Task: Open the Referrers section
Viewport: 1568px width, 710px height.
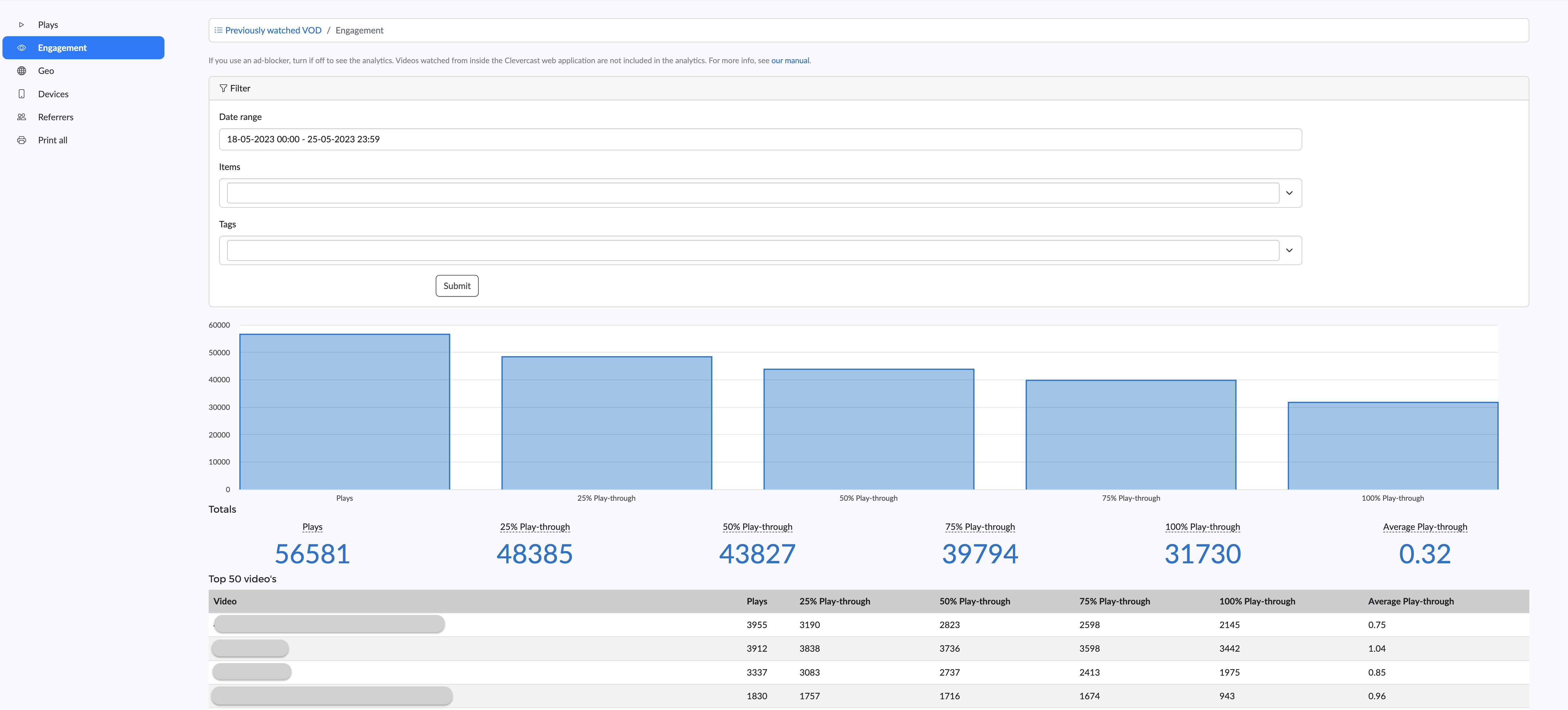Action: coord(83,118)
